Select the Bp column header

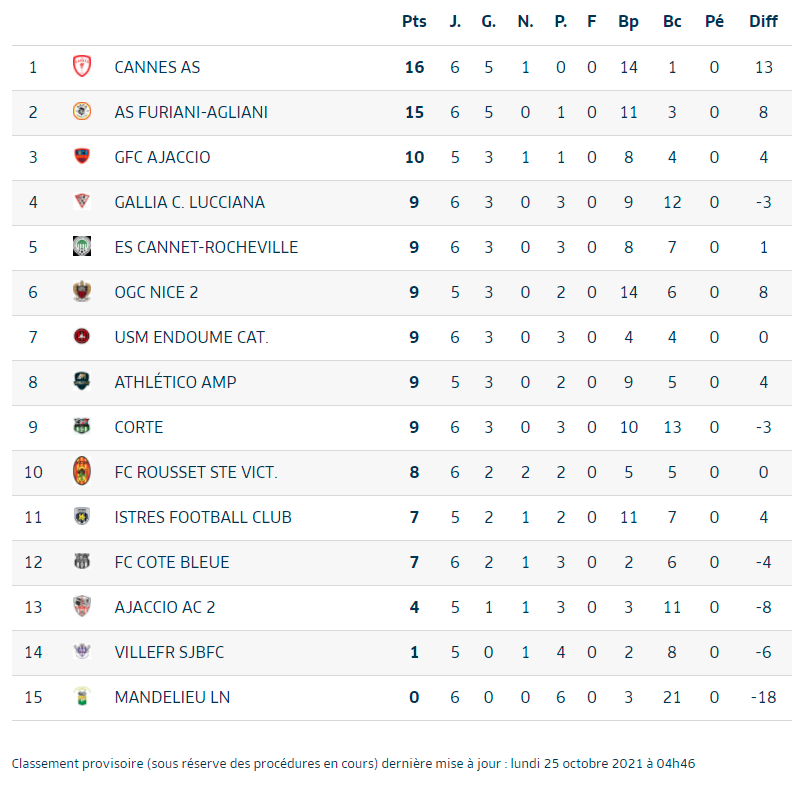tap(628, 22)
